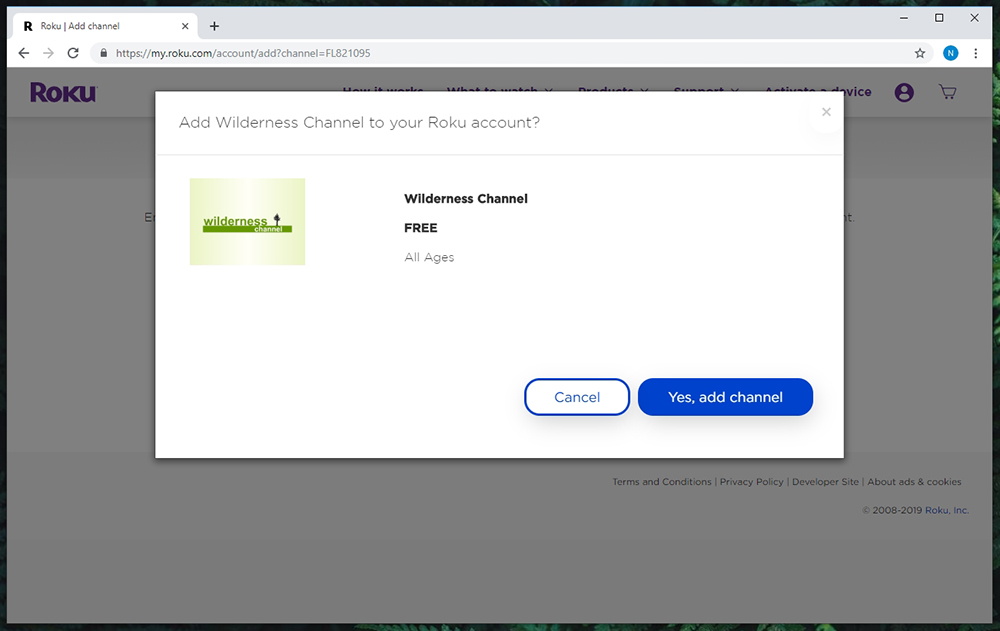Click the FREE price label
Image resolution: width=1000 pixels, height=631 pixels.
420,228
